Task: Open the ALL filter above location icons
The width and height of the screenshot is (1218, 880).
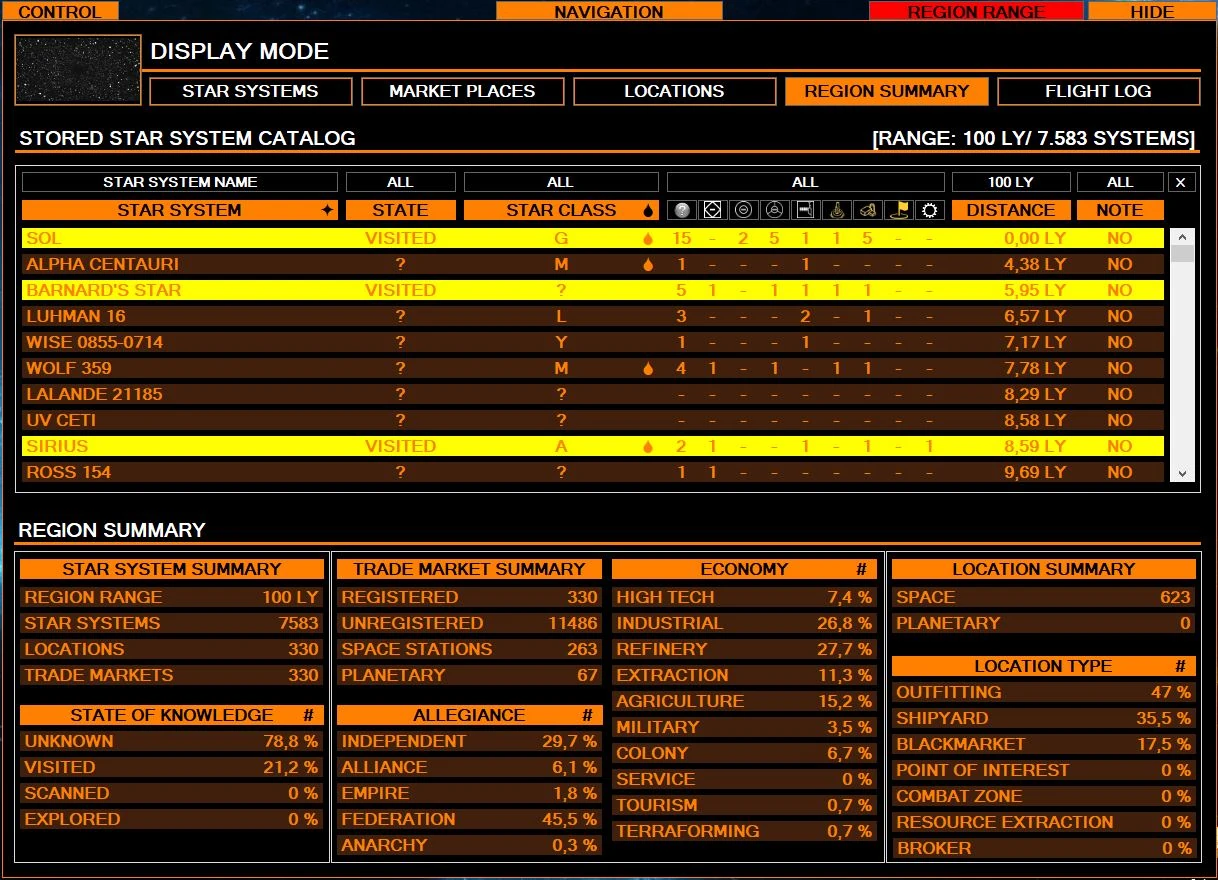Action: point(805,182)
